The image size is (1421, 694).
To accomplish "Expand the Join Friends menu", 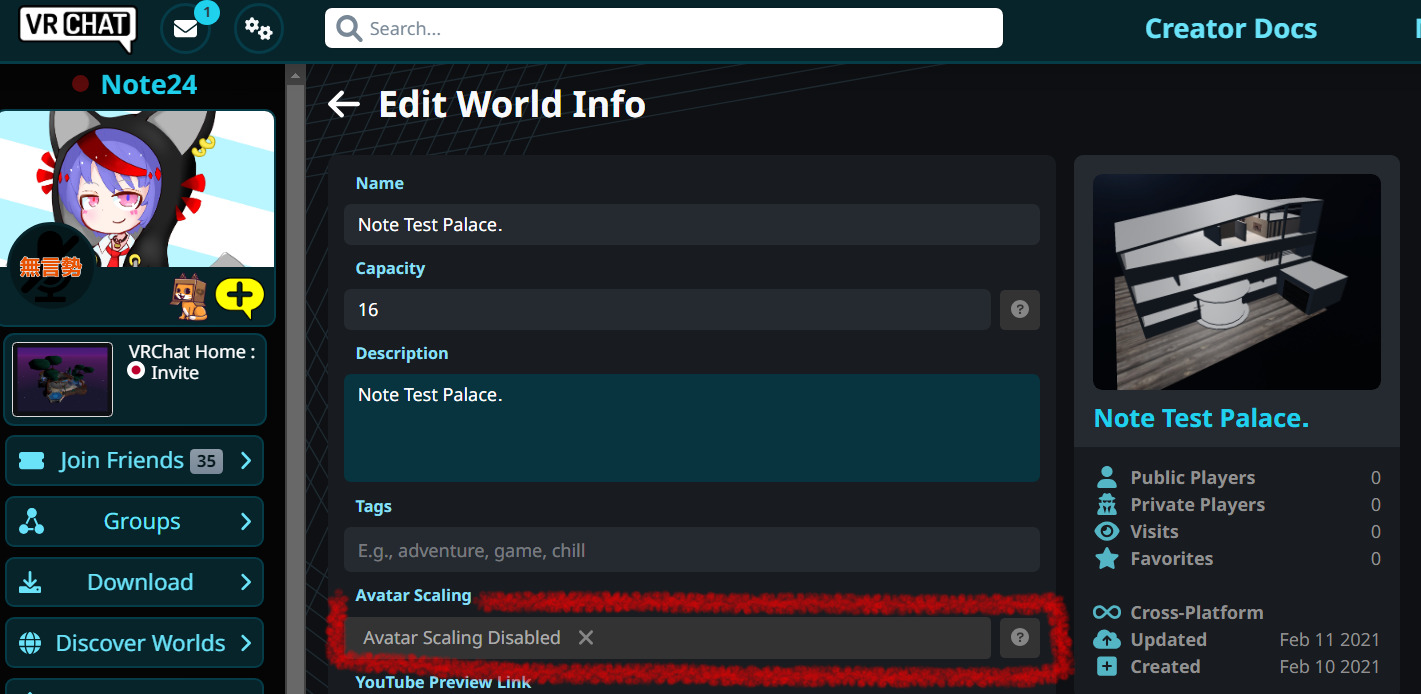I will point(134,461).
